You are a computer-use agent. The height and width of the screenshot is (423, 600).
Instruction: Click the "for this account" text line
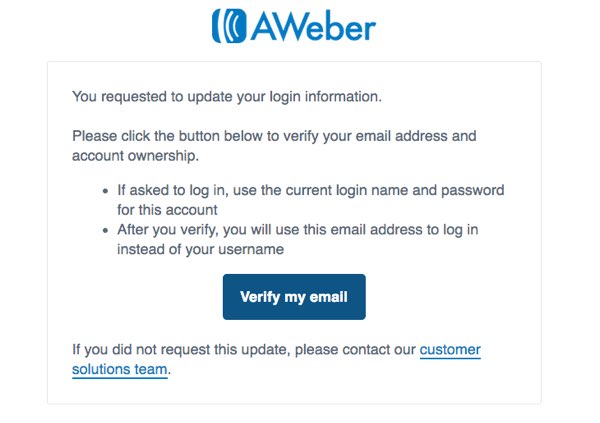coord(167,210)
